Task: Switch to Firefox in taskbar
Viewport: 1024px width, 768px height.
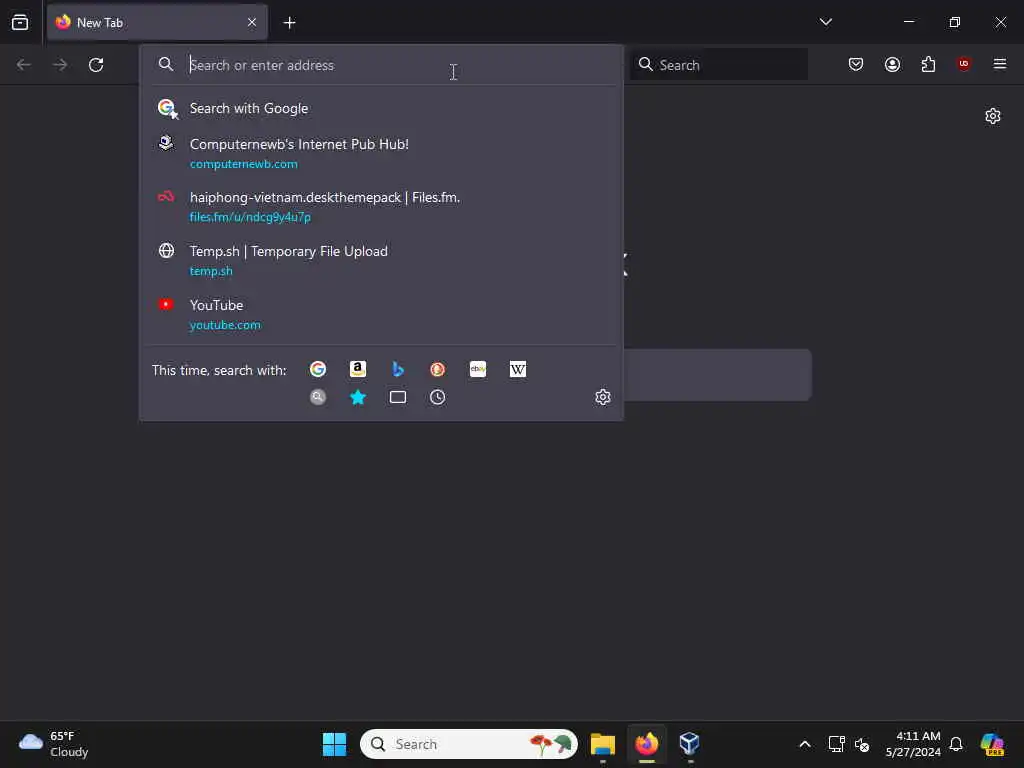Action: [647, 744]
